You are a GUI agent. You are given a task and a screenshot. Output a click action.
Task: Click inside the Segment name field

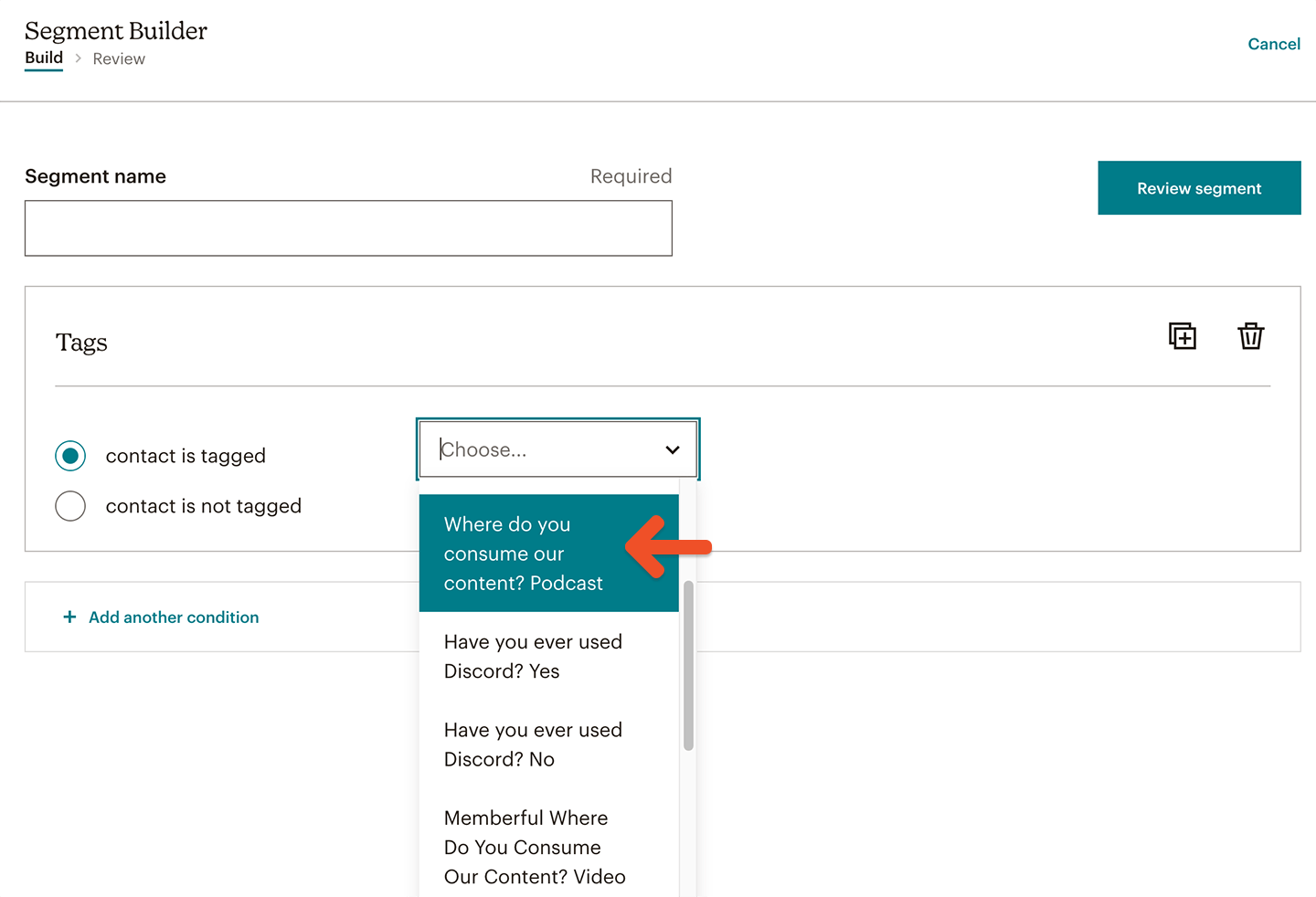pos(348,228)
